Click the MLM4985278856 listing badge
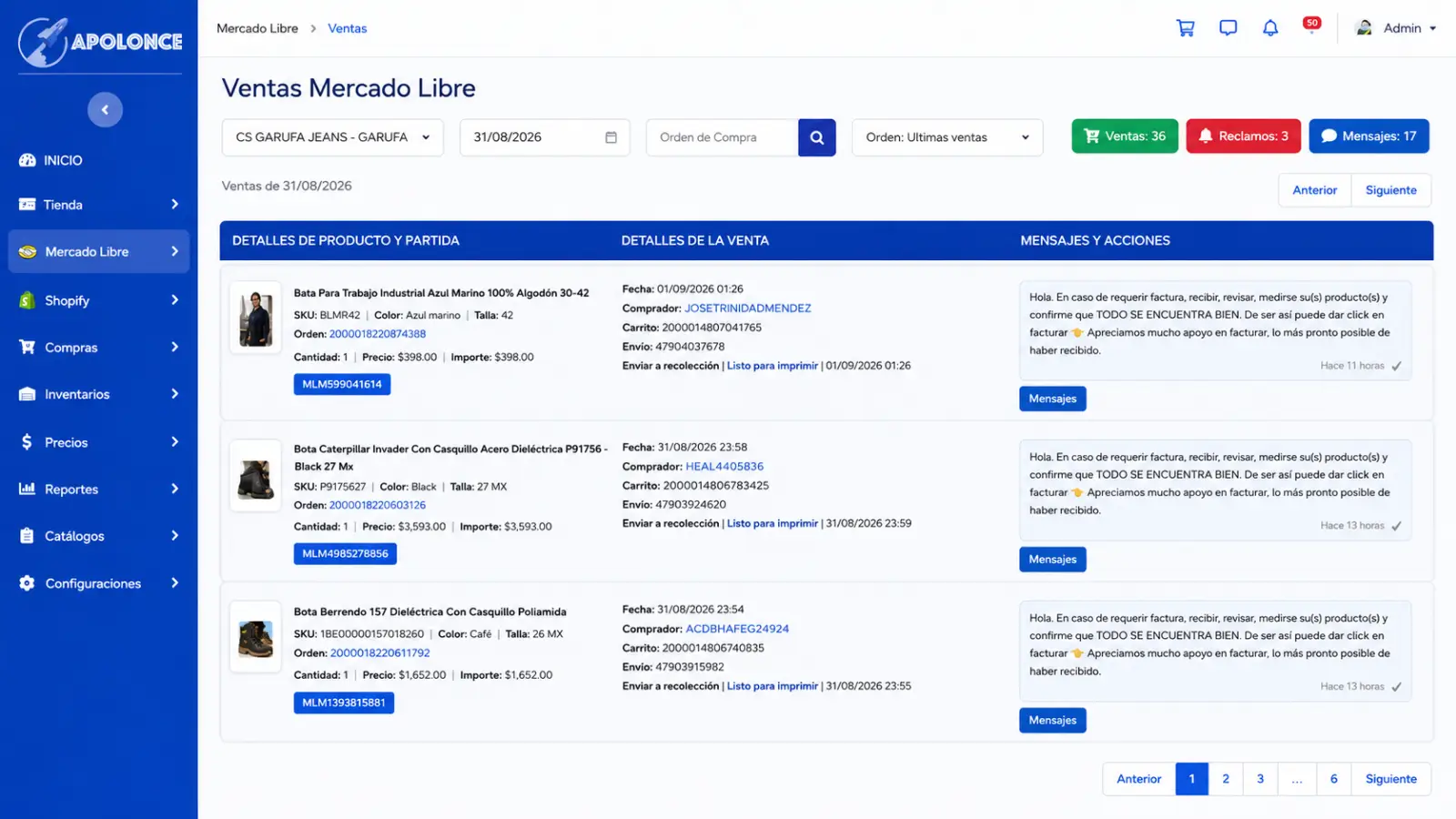Screen dimensions: 1456x819 [345, 553]
